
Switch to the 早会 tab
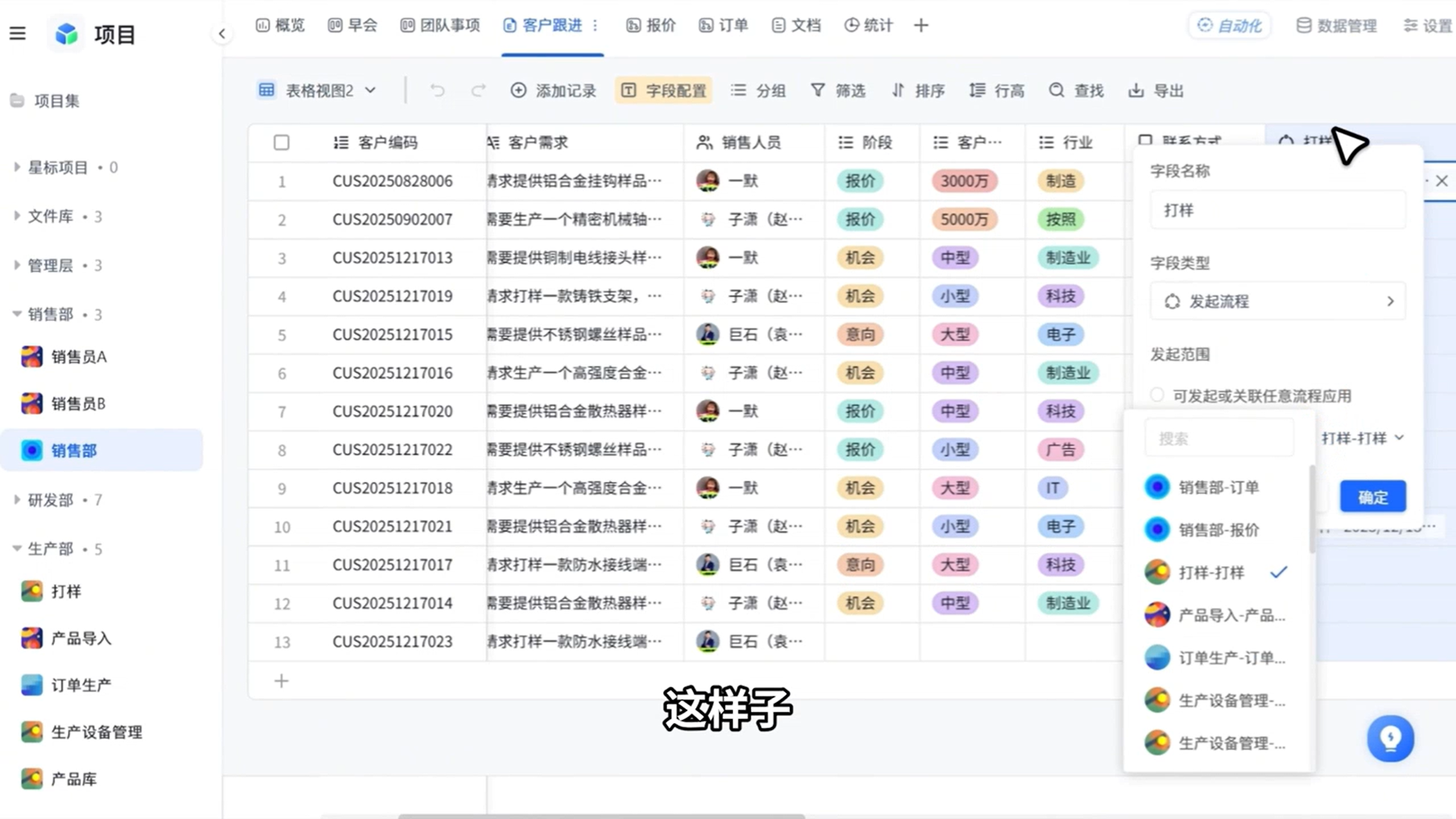point(352,26)
